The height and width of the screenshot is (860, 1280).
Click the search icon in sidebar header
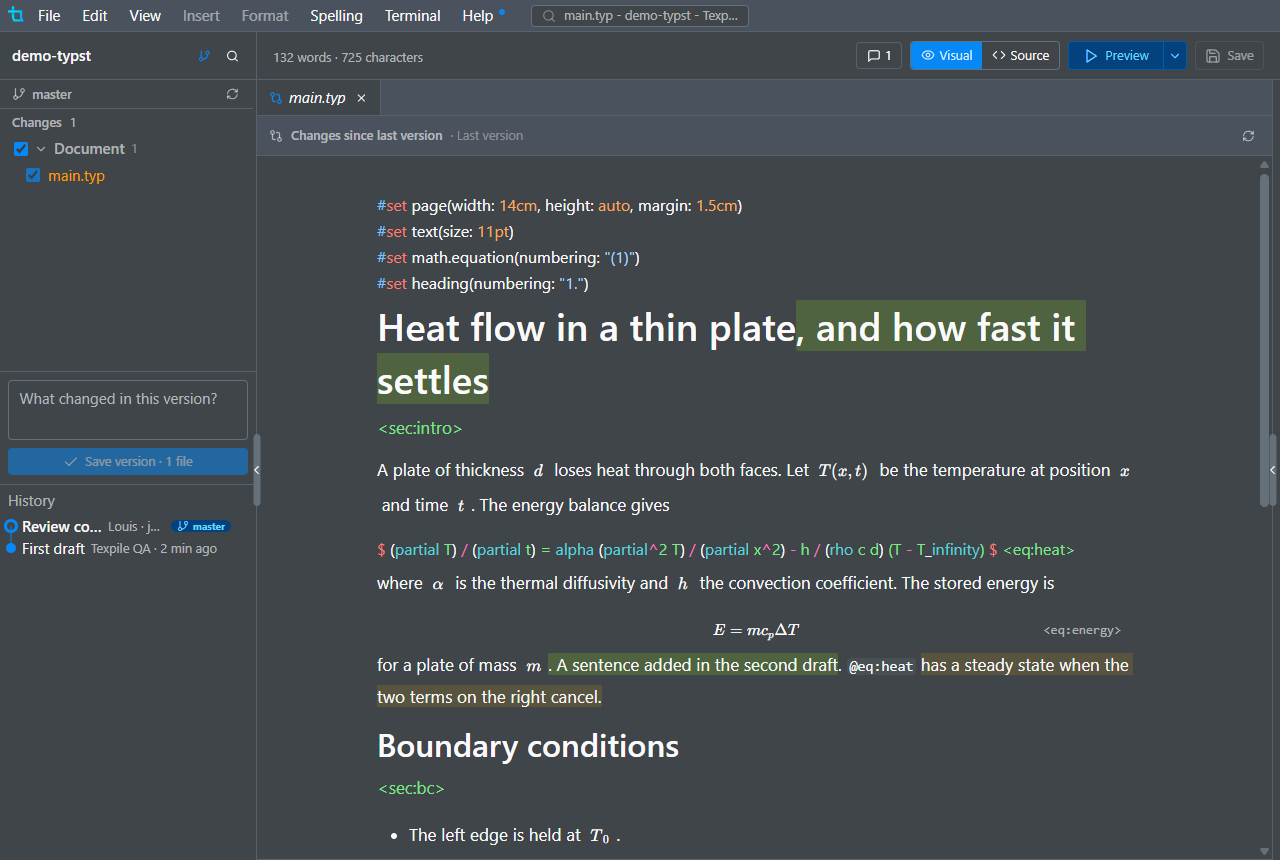pos(233,56)
